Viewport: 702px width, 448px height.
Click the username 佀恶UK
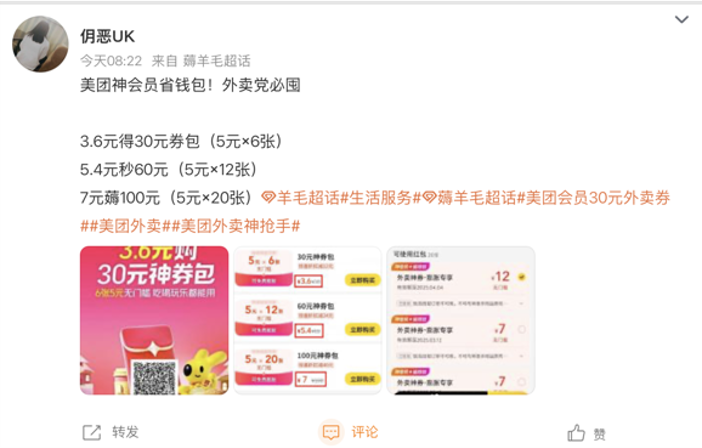point(107,36)
